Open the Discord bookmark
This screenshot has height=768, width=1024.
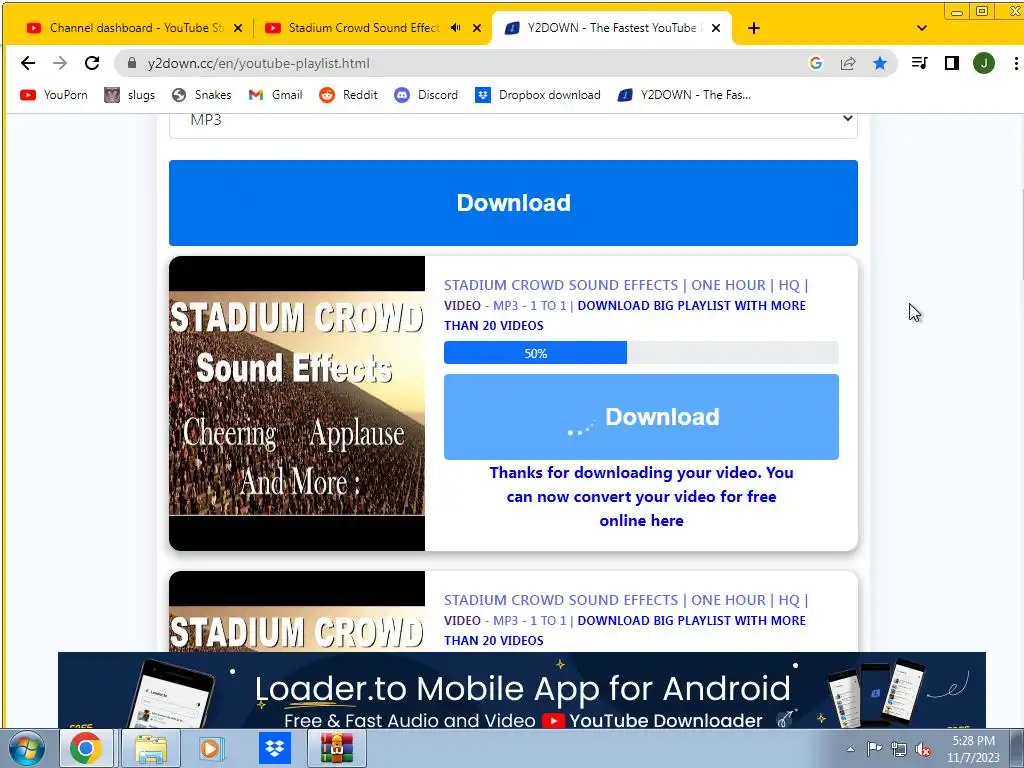coord(426,95)
